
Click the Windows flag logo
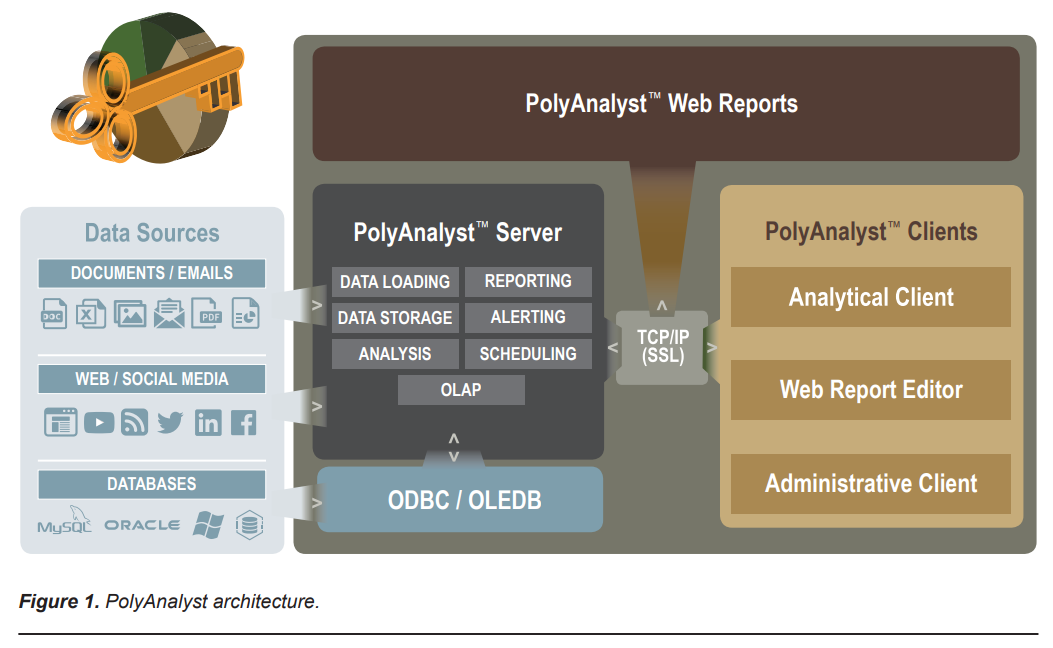208,524
